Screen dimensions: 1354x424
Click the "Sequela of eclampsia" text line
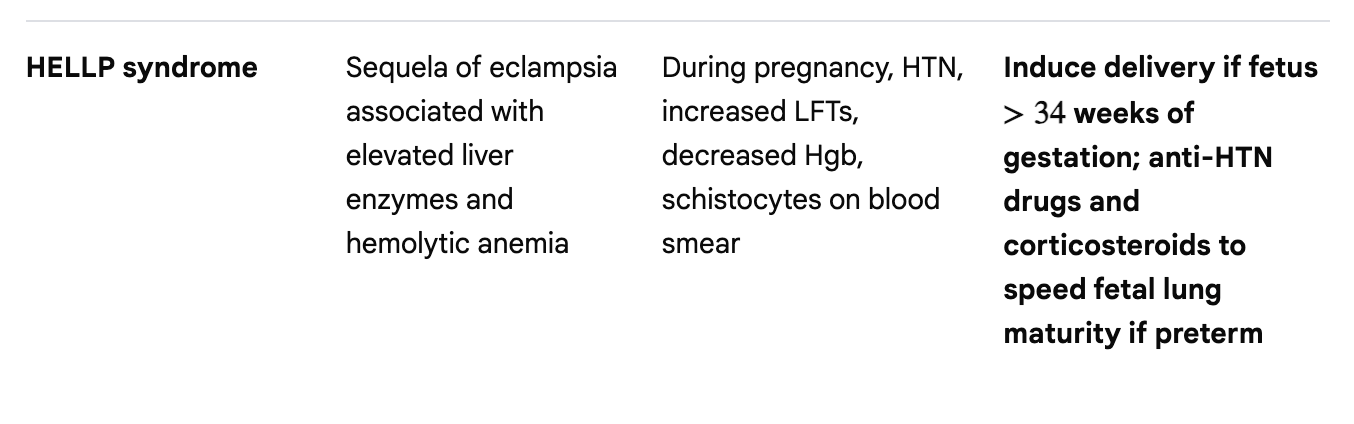coord(481,68)
